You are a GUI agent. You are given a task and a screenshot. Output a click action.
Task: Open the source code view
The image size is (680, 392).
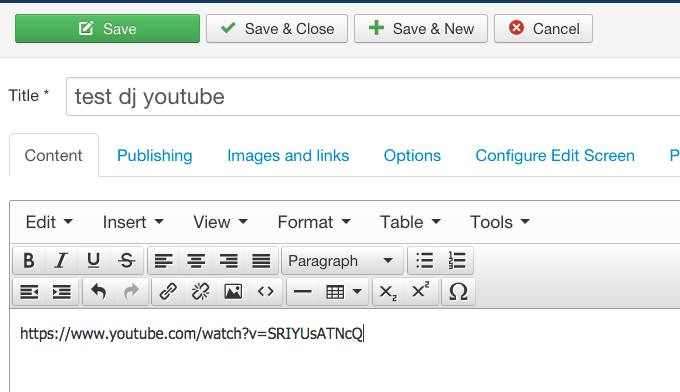coord(265,292)
